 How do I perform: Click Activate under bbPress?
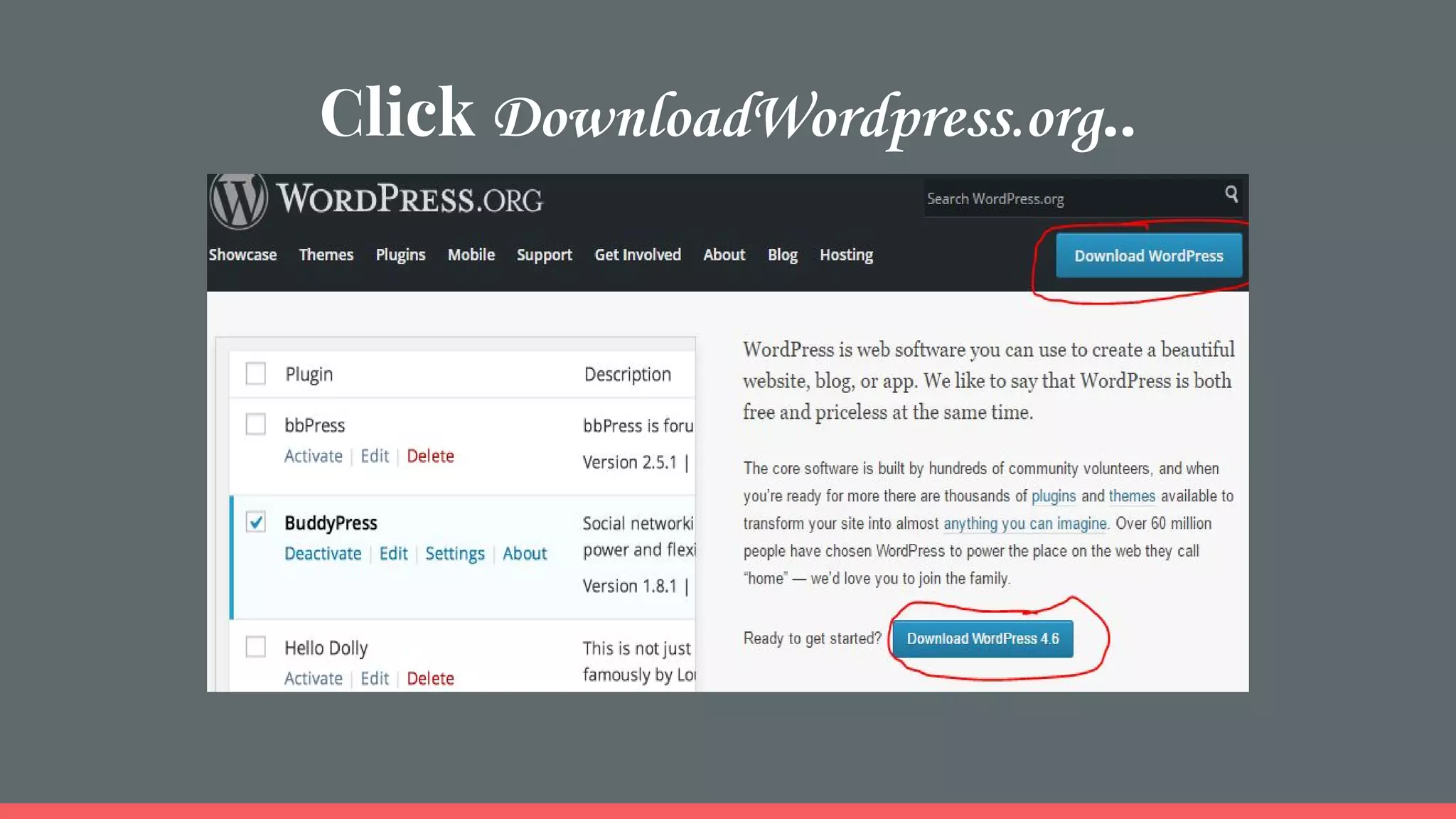[313, 456]
